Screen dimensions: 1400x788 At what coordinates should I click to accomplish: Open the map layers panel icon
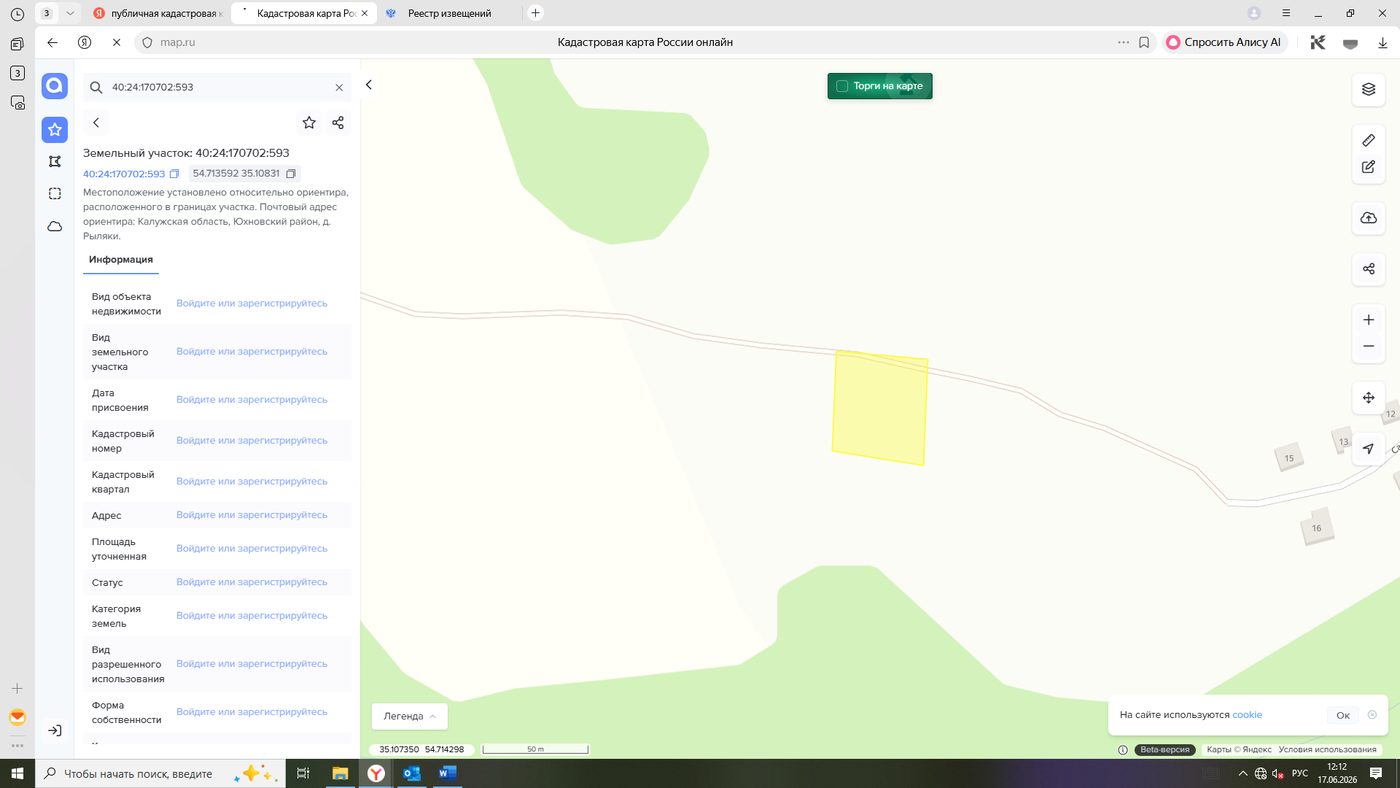[1368, 89]
